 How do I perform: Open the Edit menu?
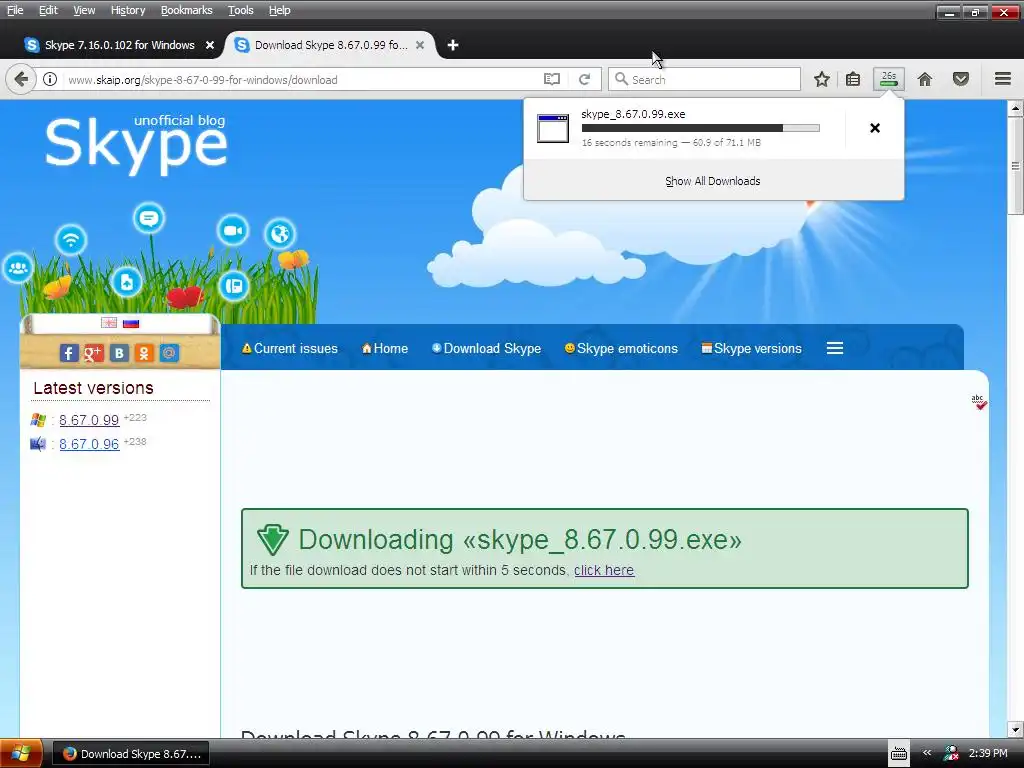(48, 10)
